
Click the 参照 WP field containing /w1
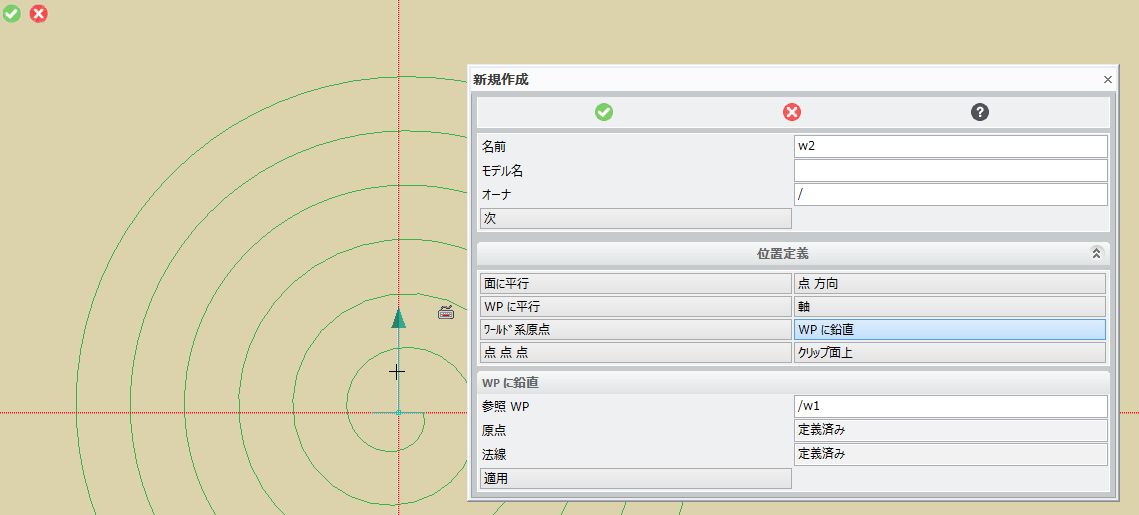tap(951, 406)
